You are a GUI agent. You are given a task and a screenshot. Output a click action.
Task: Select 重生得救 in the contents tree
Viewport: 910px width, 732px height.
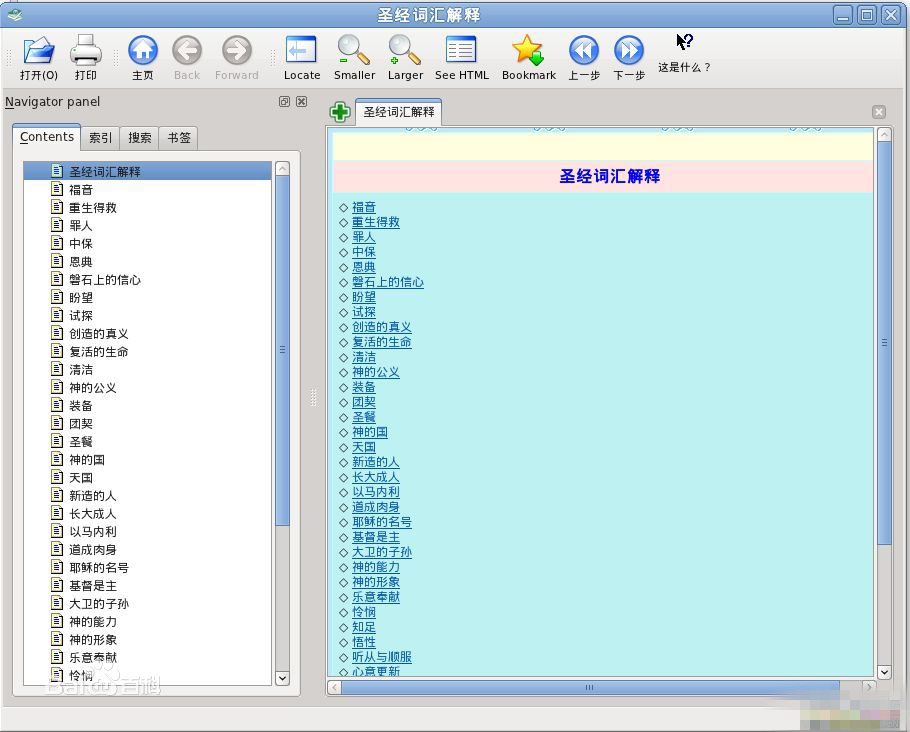point(93,208)
